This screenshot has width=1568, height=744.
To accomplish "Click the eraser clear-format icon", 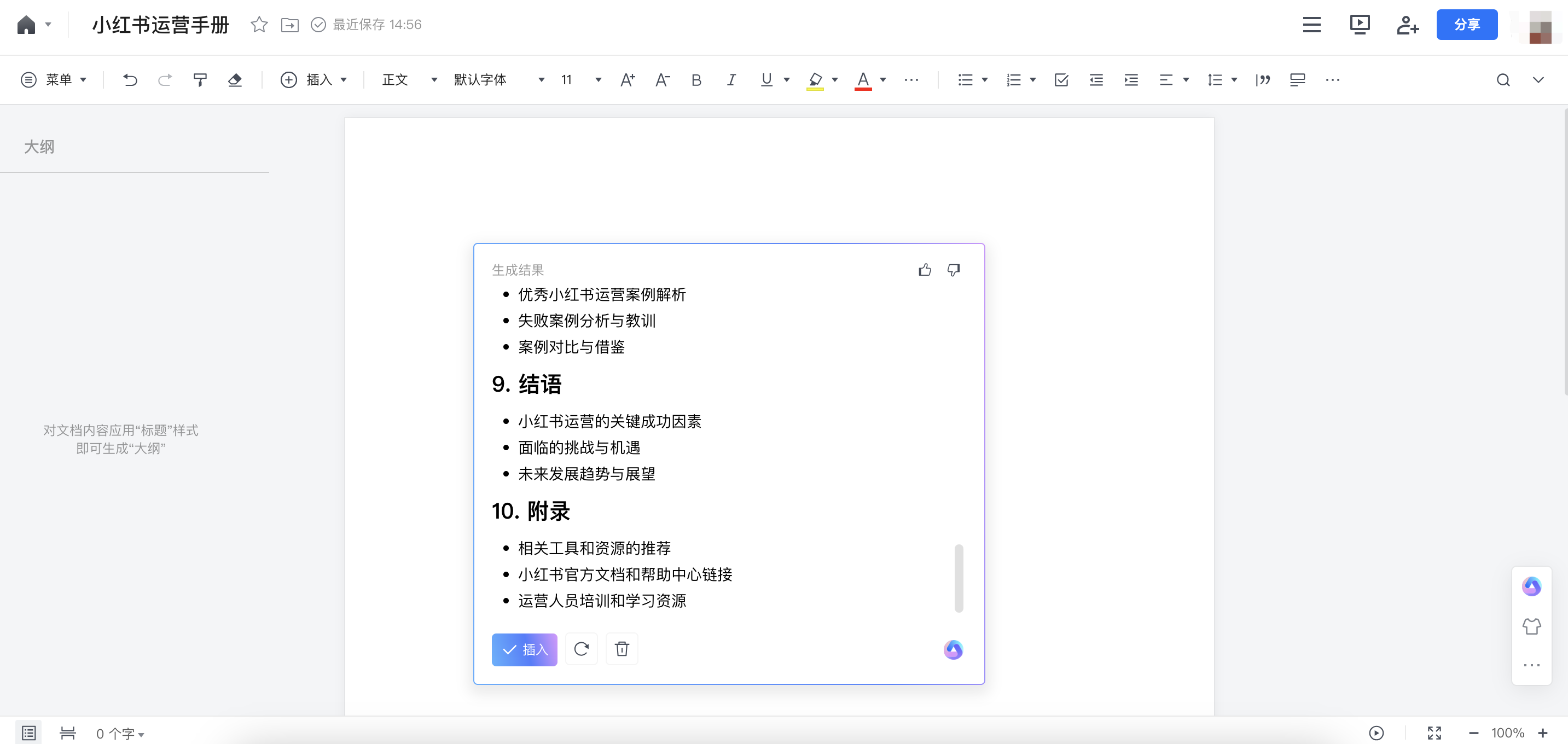I will pos(235,80).
